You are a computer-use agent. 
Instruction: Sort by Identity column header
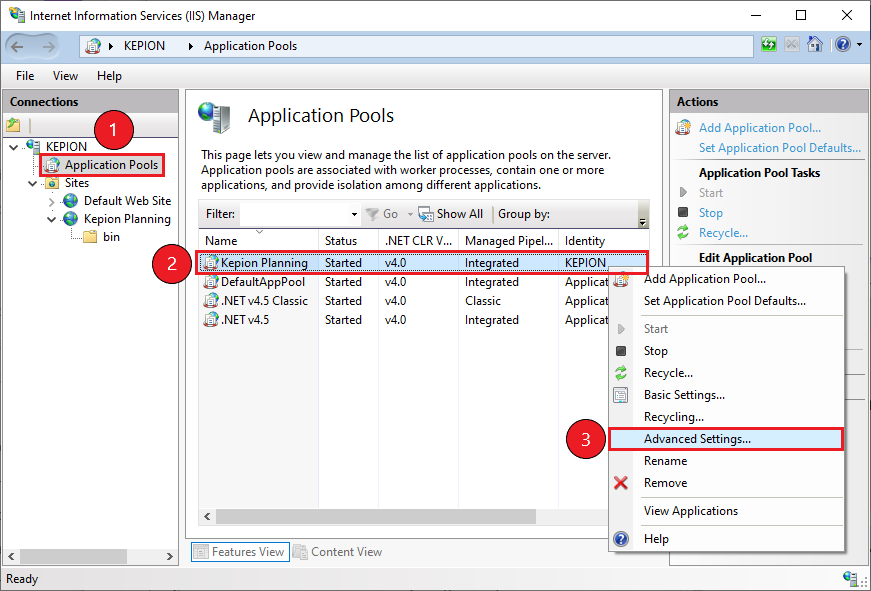click(x=603, y=241)
